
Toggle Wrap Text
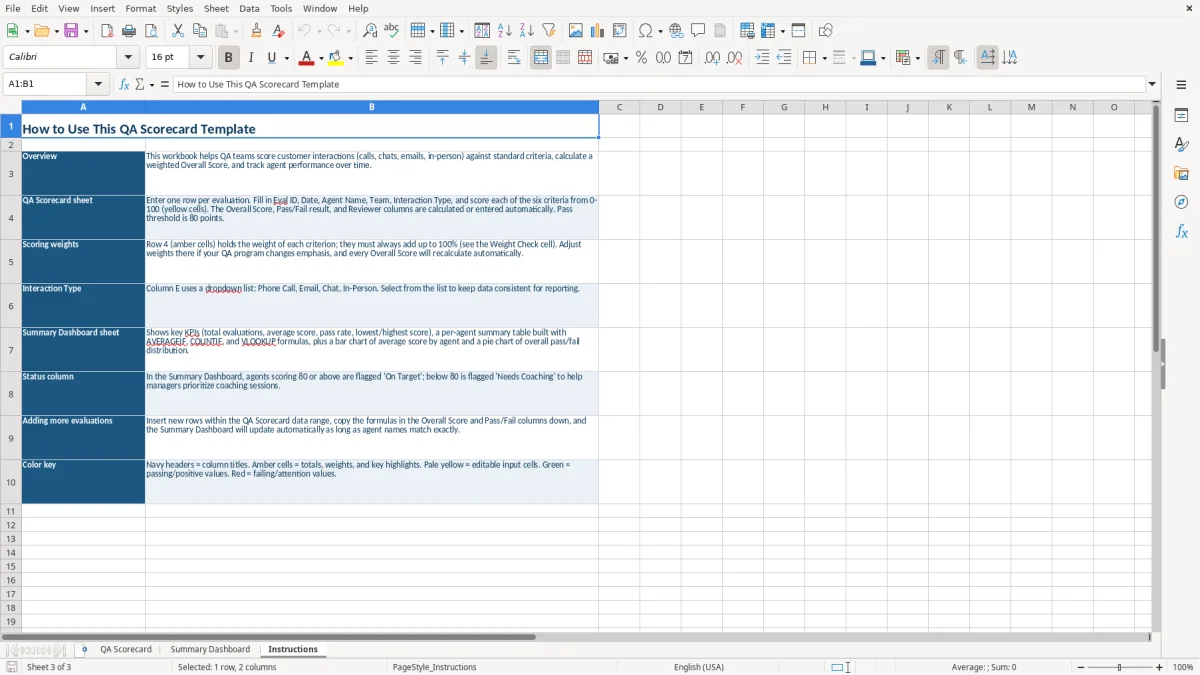click(513, 58)
